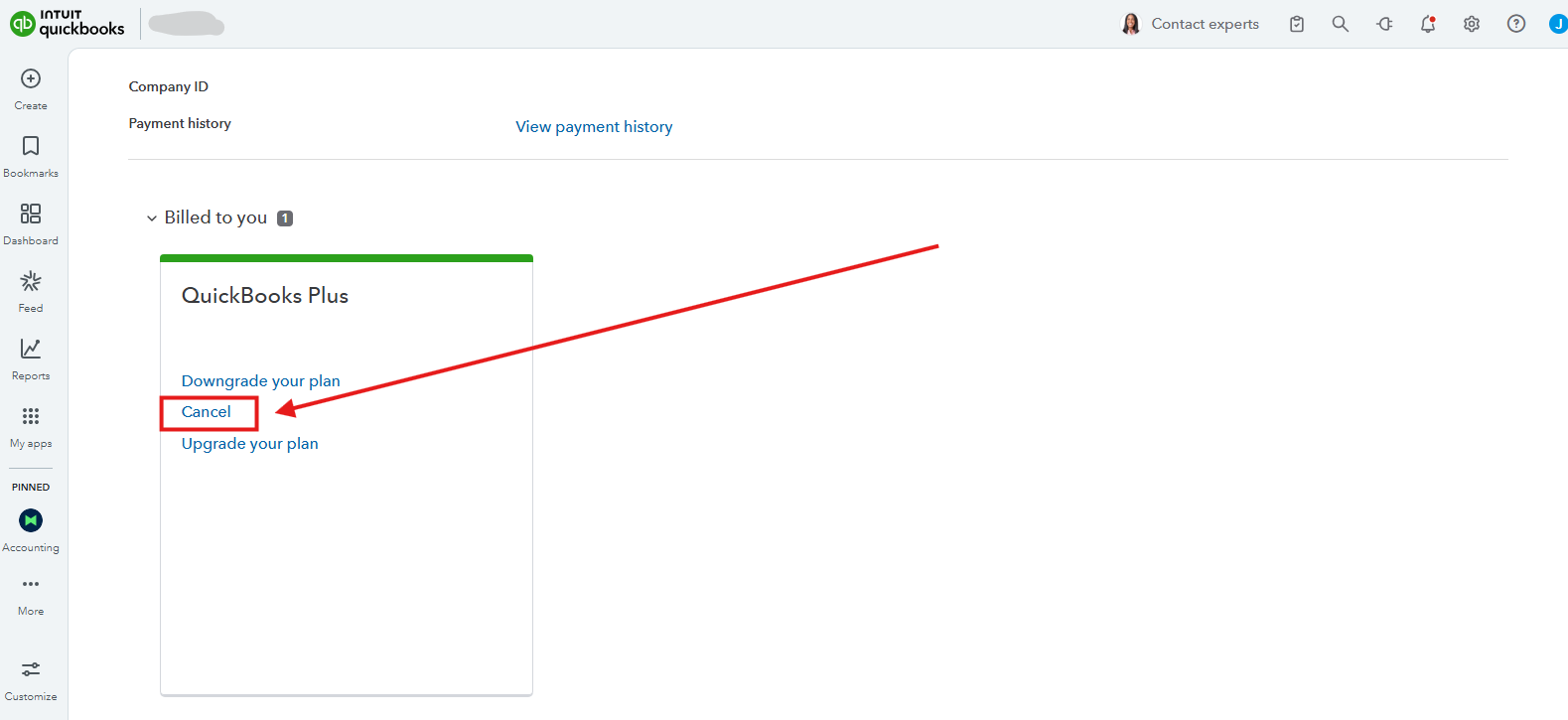The height and width of the screenshot is (720, 1568).
Task: Click Downgrade your plan link
Action: 260,381
